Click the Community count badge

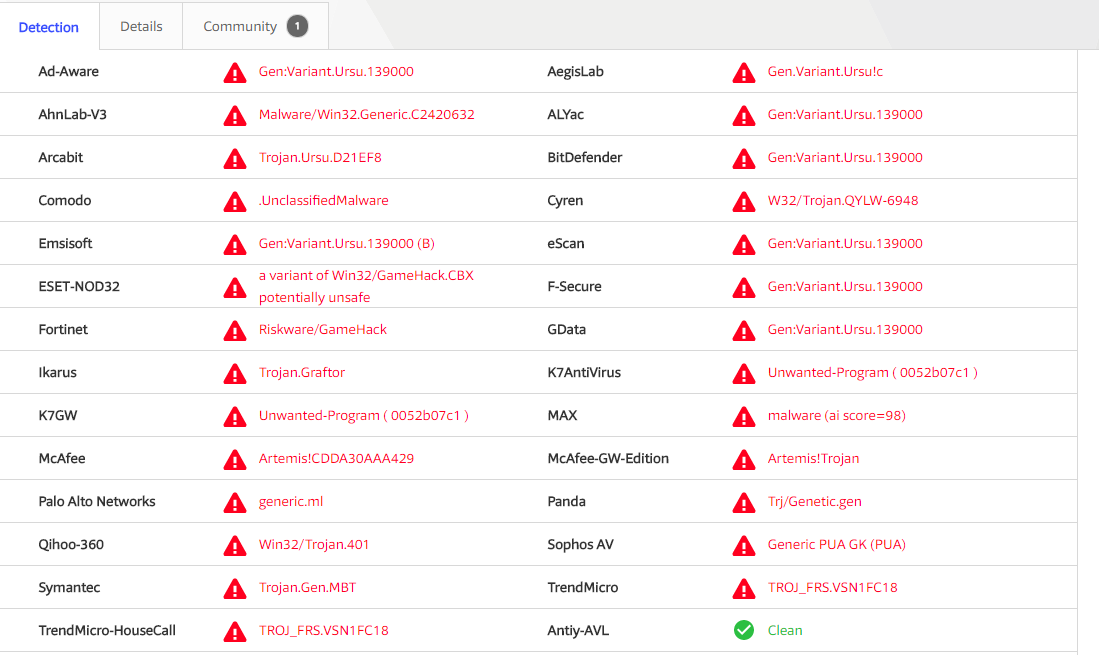297,27
